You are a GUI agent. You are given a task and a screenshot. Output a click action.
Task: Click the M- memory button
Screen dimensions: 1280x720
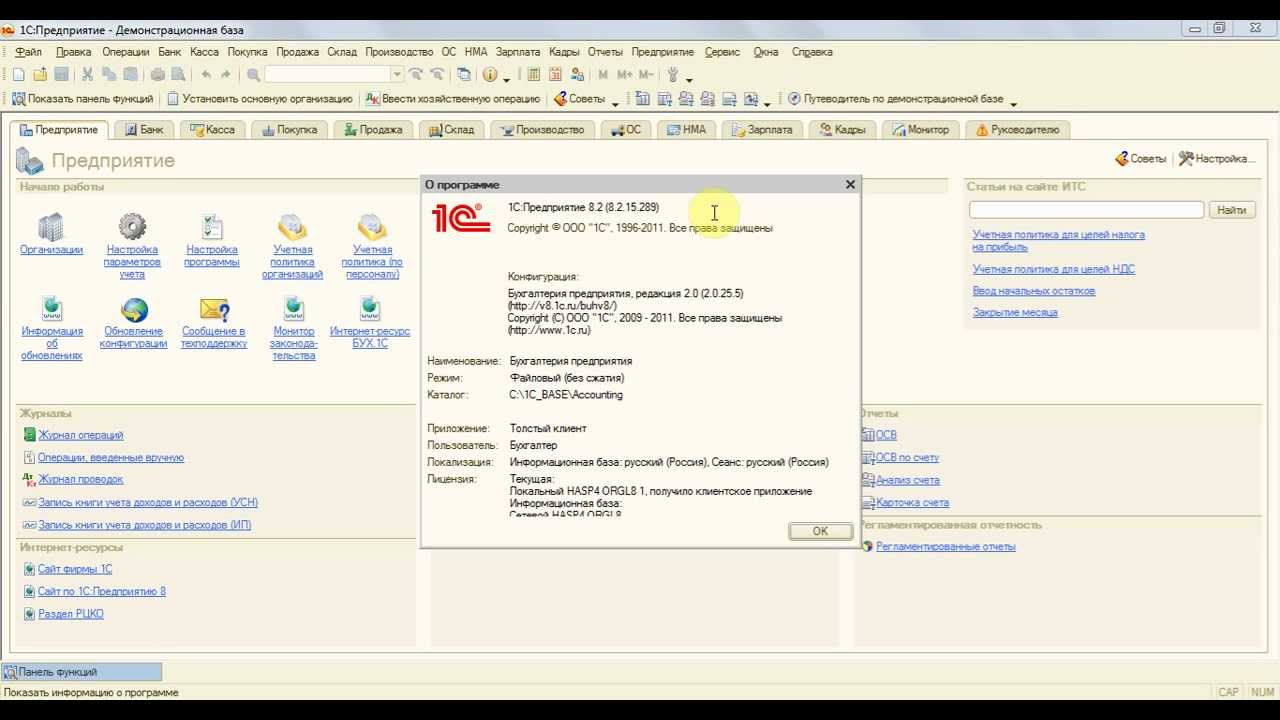646,75
